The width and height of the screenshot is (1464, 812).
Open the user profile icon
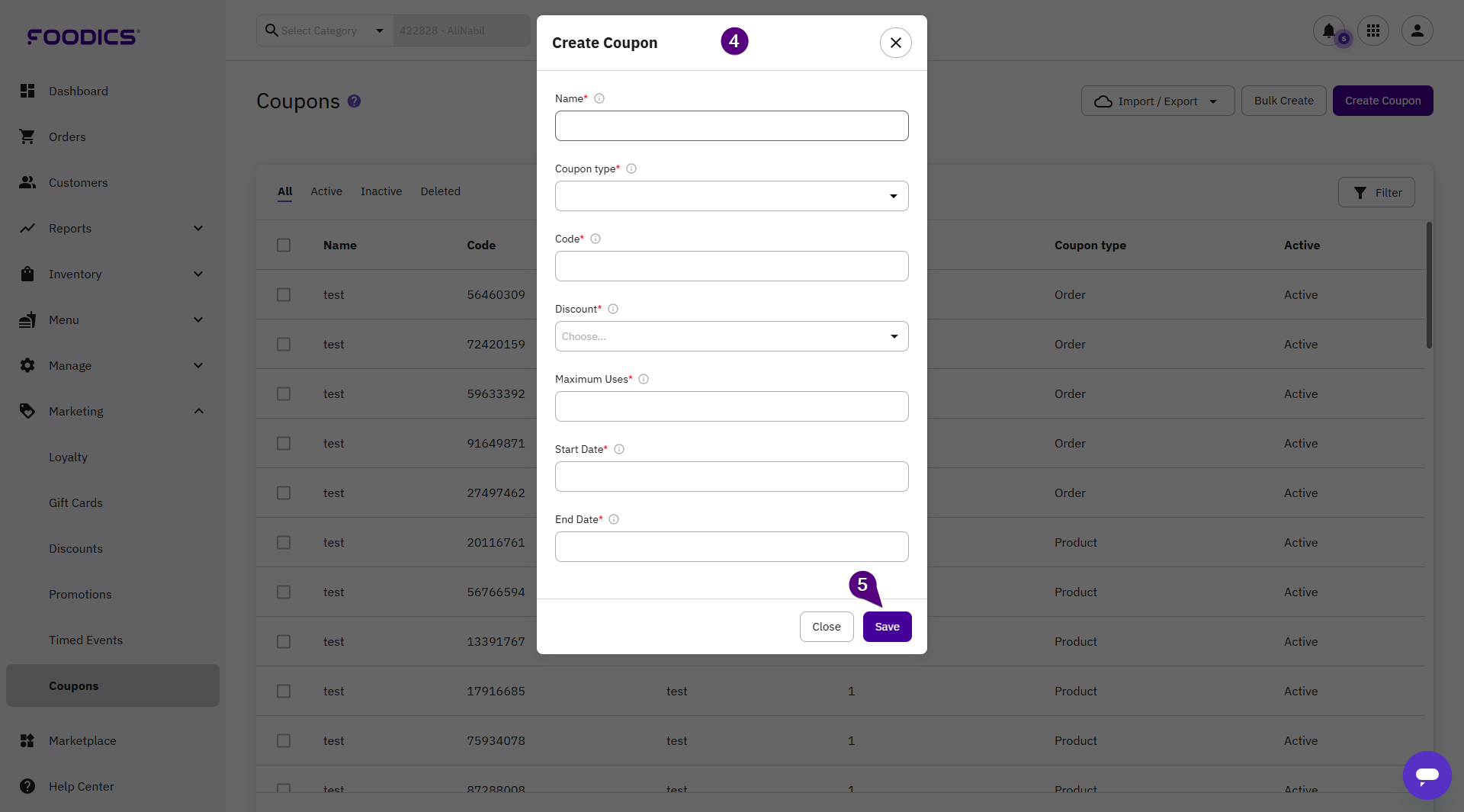[x=1417, y=30]
